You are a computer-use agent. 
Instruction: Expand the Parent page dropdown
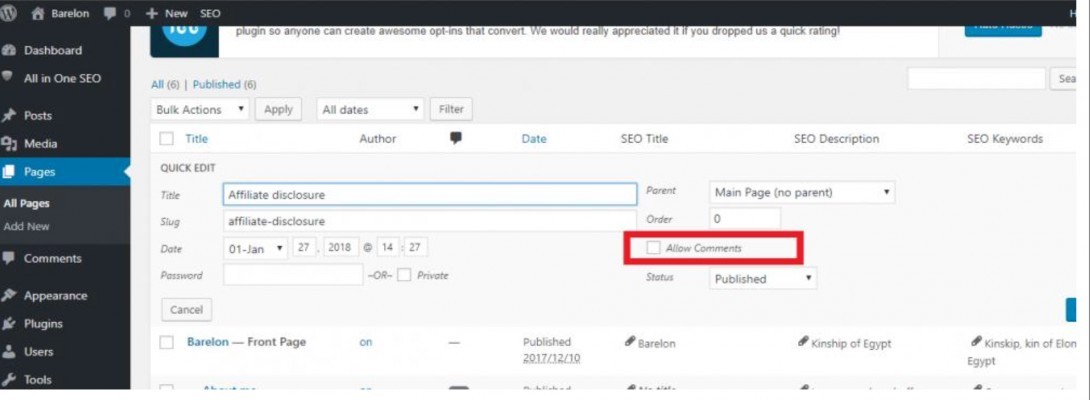point(801,192)
